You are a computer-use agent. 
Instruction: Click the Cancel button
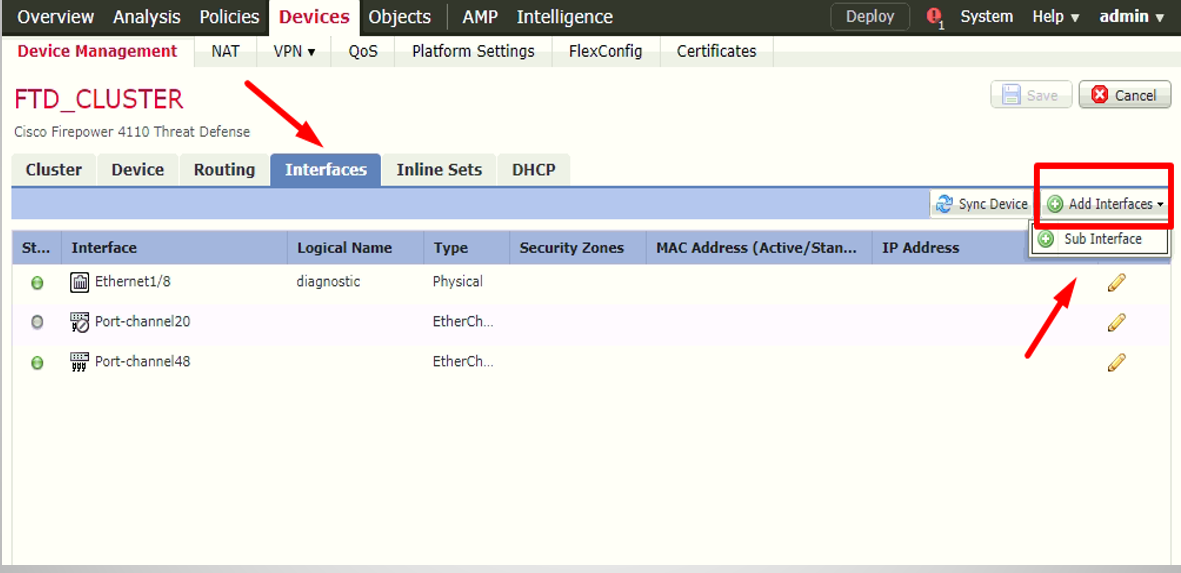click(x=1125, y=96)
